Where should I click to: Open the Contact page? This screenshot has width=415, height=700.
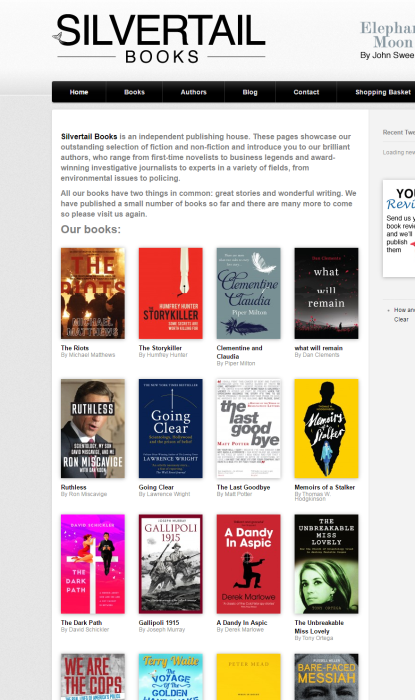click(x=306, y=92)
